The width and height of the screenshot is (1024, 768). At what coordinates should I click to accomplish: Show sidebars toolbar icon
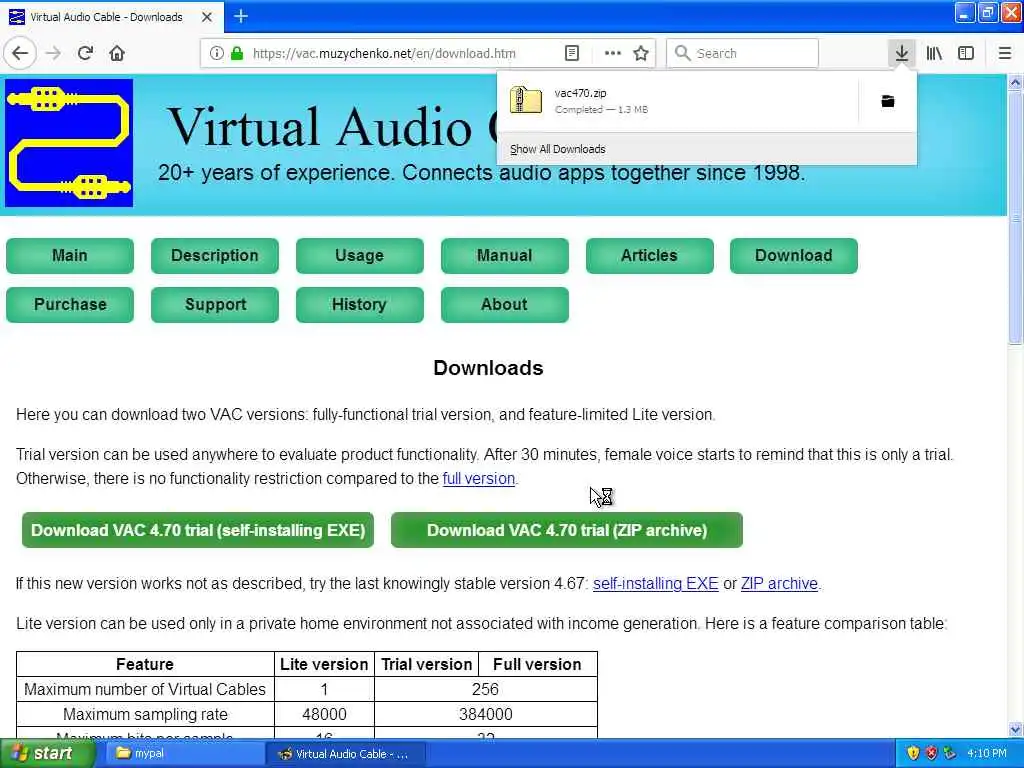coord(966,53)
